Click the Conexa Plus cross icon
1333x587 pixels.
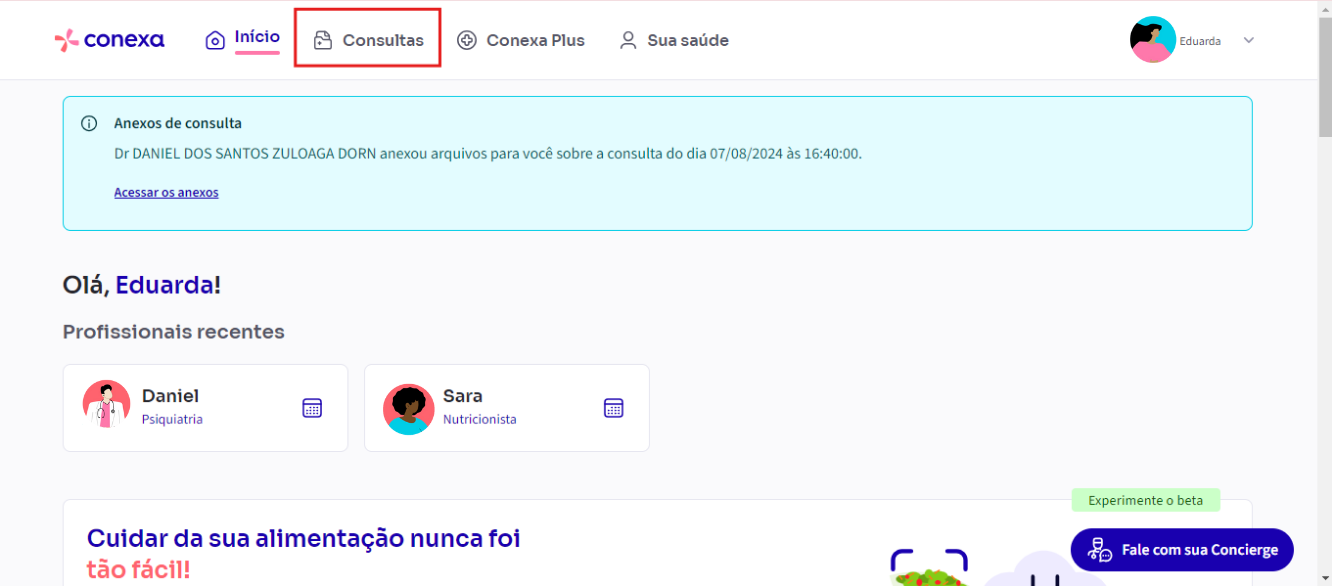[x=466, y=40]
